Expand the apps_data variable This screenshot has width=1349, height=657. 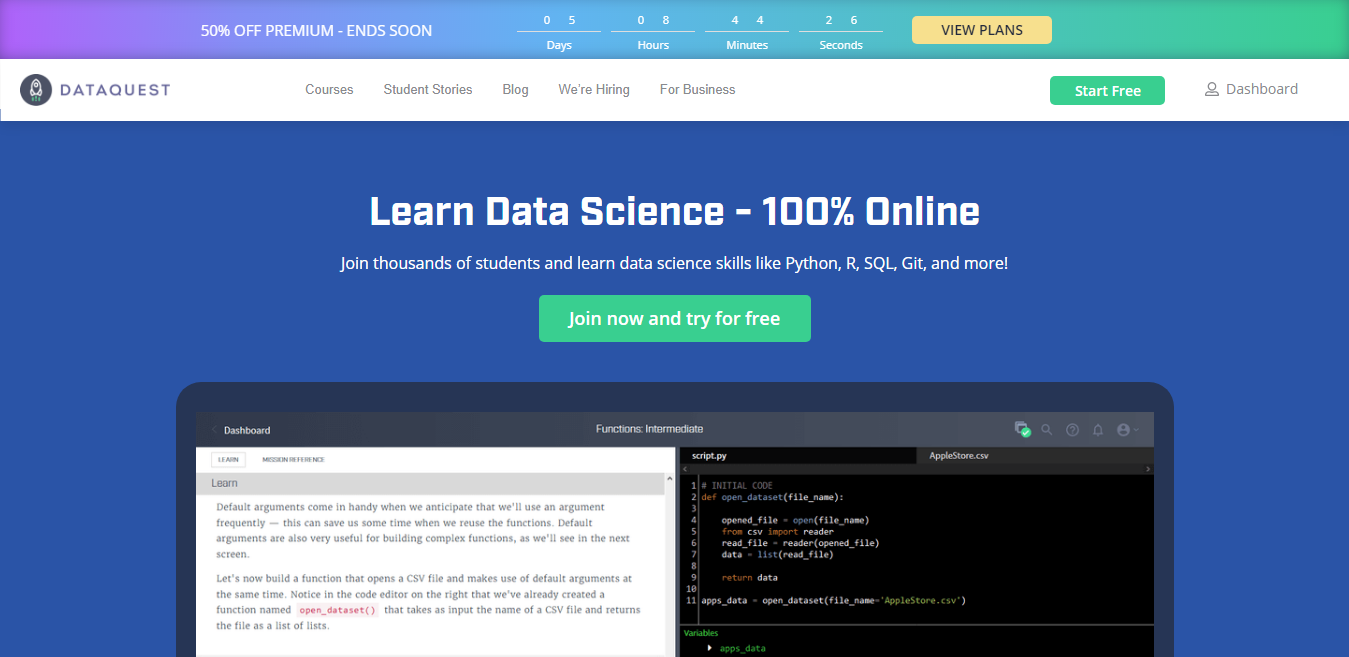(x=710, y=648)
